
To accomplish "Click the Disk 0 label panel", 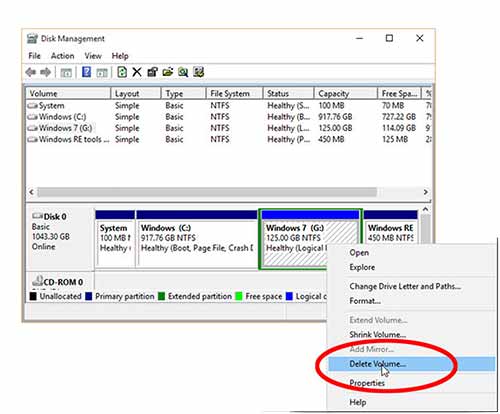I will click(x=59, y=237).
